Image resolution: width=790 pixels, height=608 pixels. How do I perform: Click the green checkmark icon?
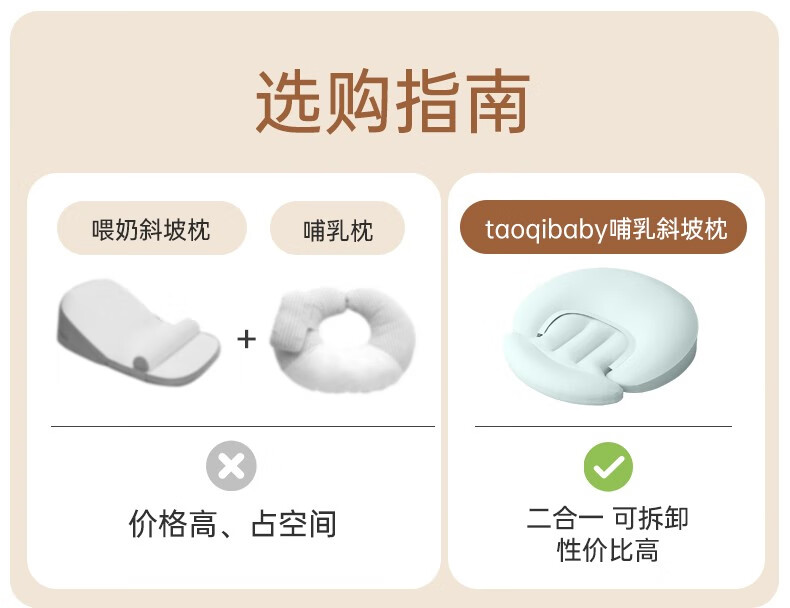point(608,467)
